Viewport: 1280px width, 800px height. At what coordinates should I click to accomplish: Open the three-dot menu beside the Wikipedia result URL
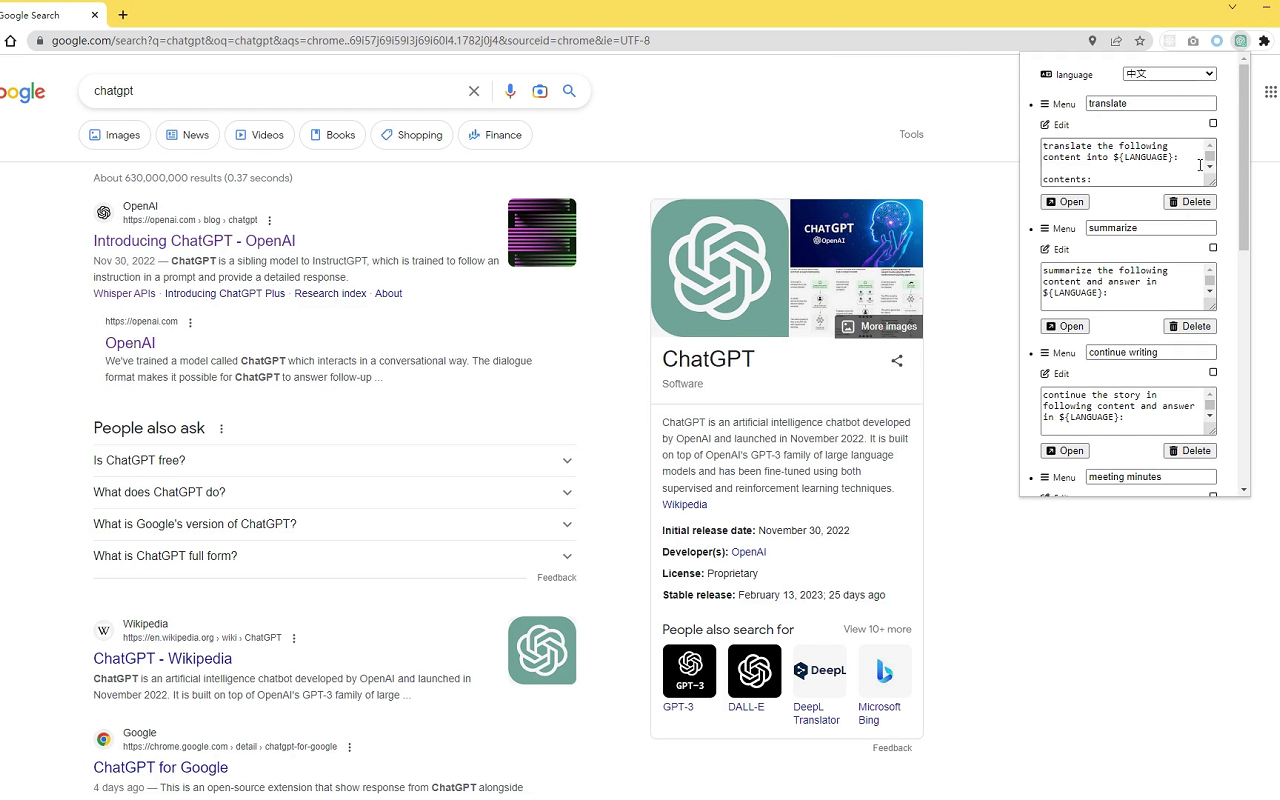[x=294, y=638]
